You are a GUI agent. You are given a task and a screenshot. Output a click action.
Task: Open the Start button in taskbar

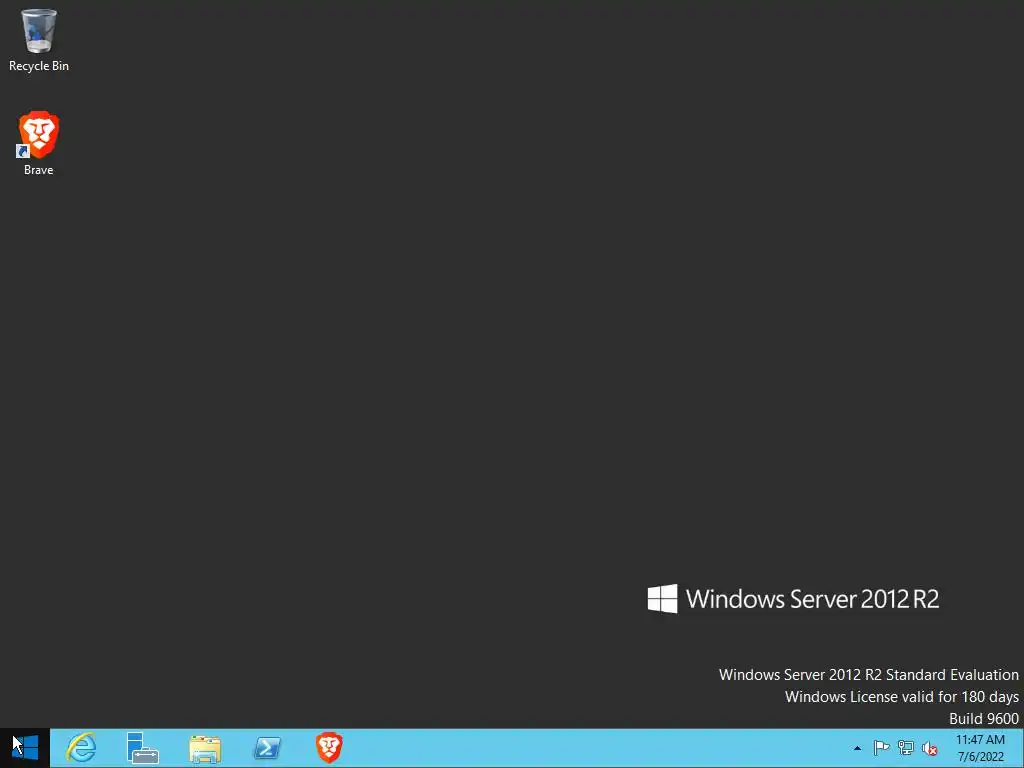[25, 748]
